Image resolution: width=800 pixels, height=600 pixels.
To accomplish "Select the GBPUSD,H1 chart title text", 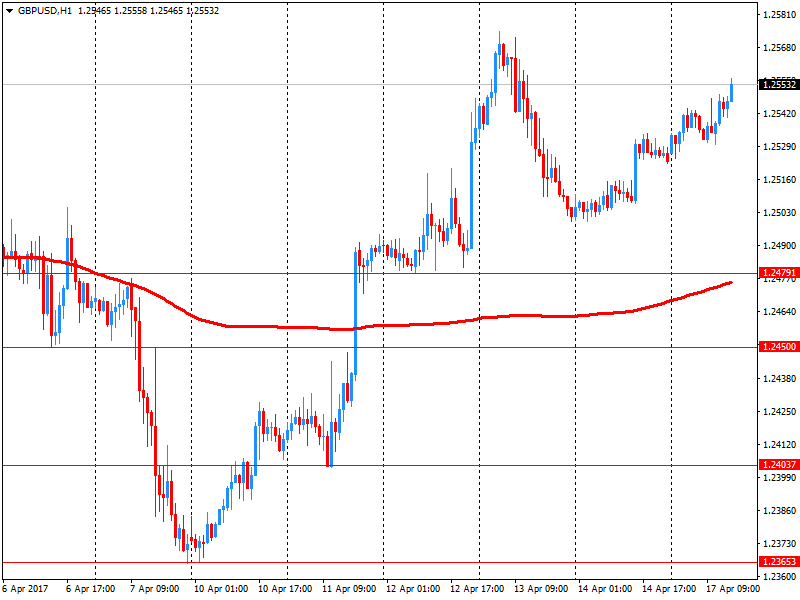I will click(45, 11).
